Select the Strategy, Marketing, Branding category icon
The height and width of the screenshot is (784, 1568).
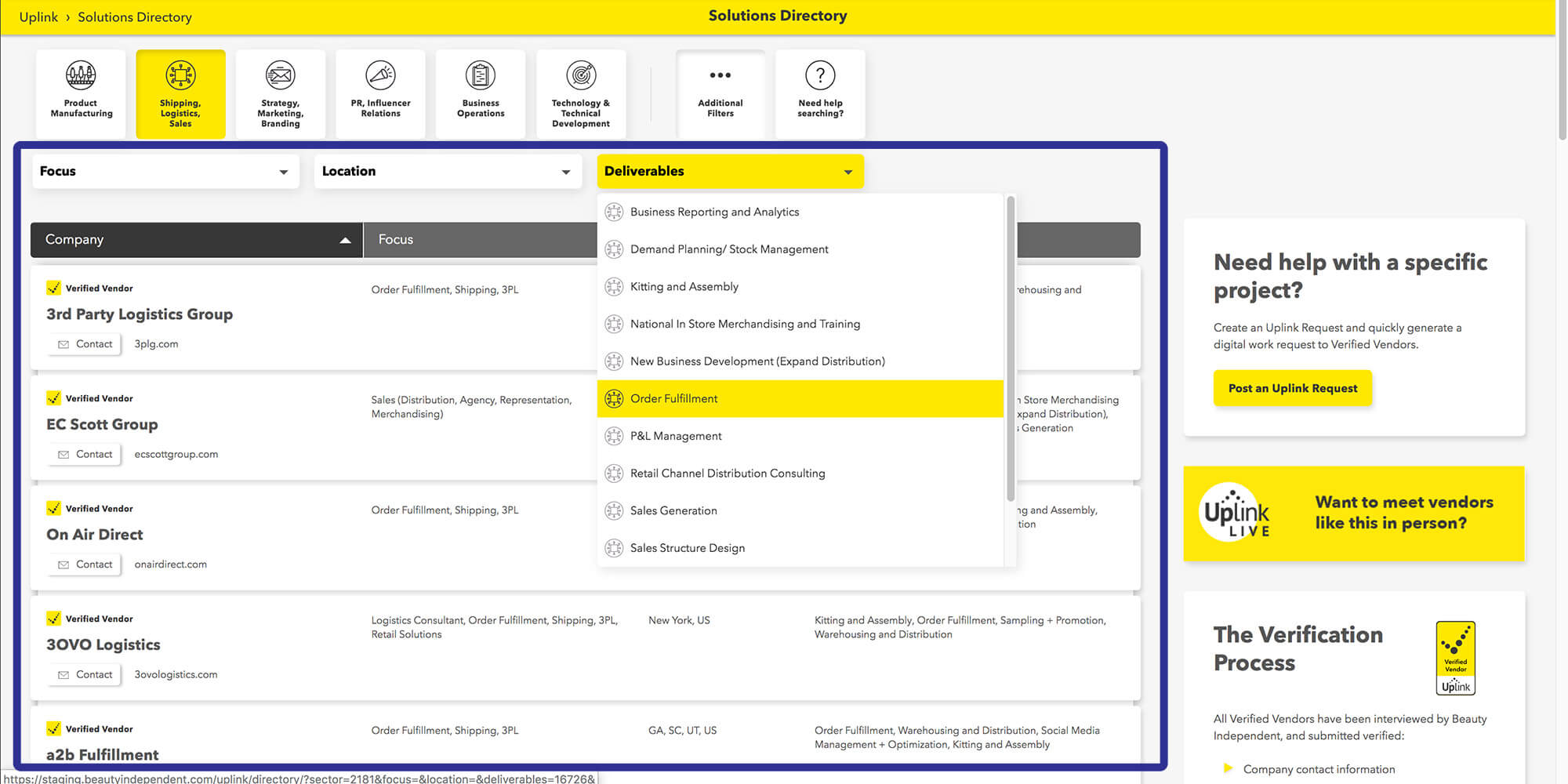coord(280,75)
